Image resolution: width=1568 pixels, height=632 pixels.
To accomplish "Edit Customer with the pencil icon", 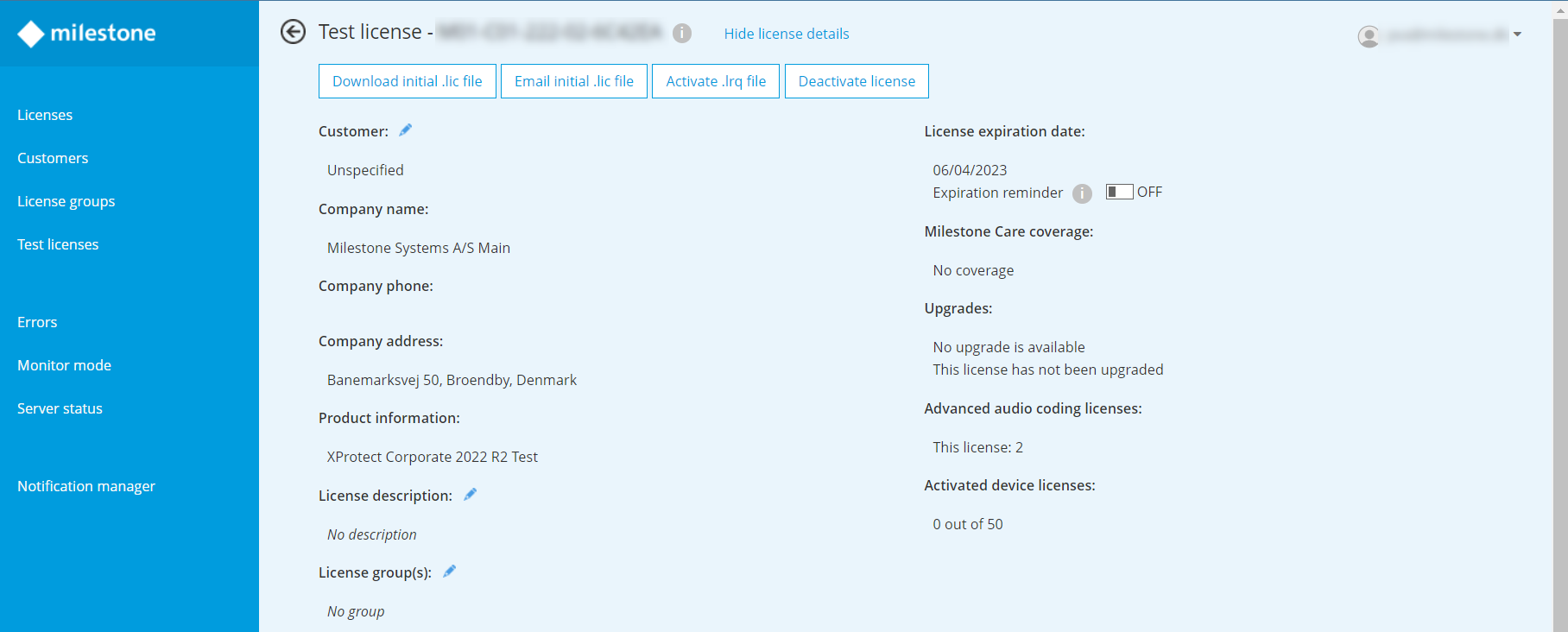I will (405, 130).
